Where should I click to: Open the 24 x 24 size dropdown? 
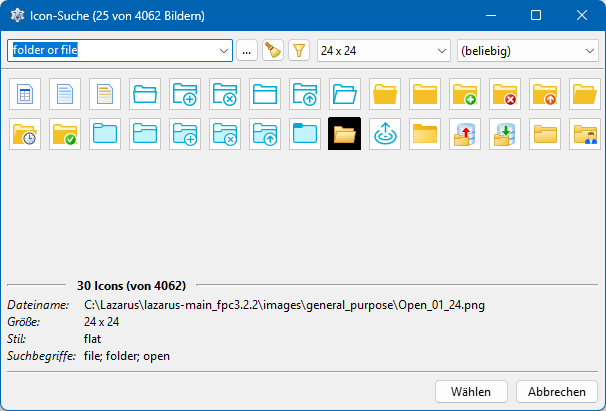[x=384, y=51]
